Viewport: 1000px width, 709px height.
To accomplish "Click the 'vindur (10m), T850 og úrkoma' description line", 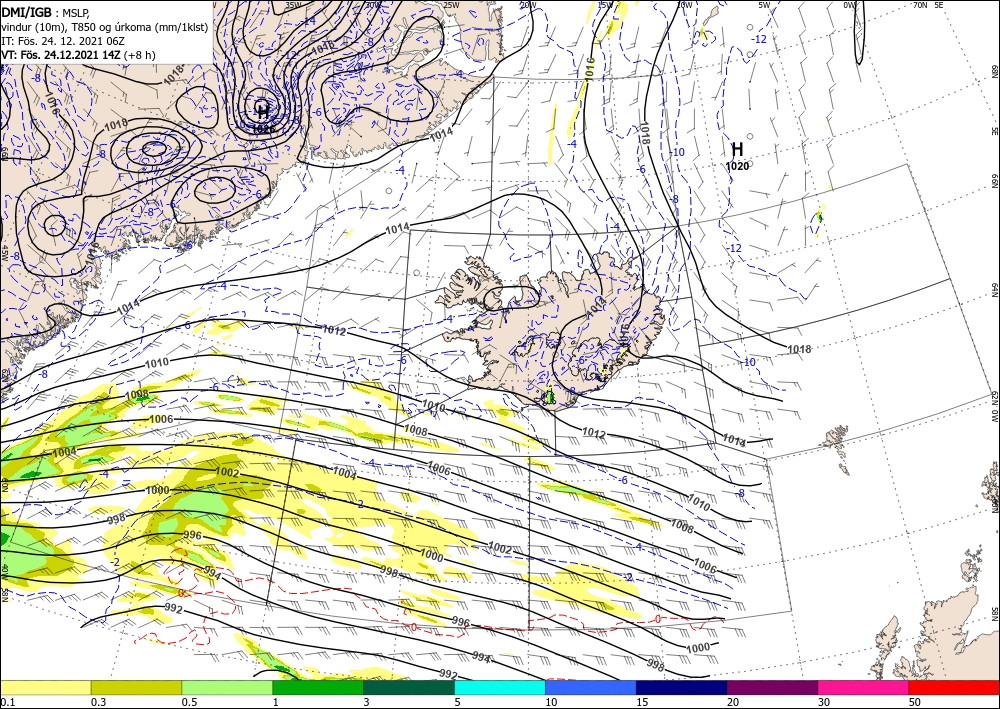I will 105,27.
